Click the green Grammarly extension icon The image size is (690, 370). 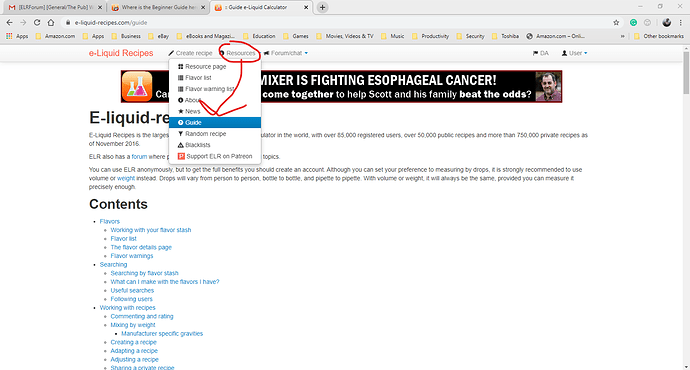(x=633, y=22)
